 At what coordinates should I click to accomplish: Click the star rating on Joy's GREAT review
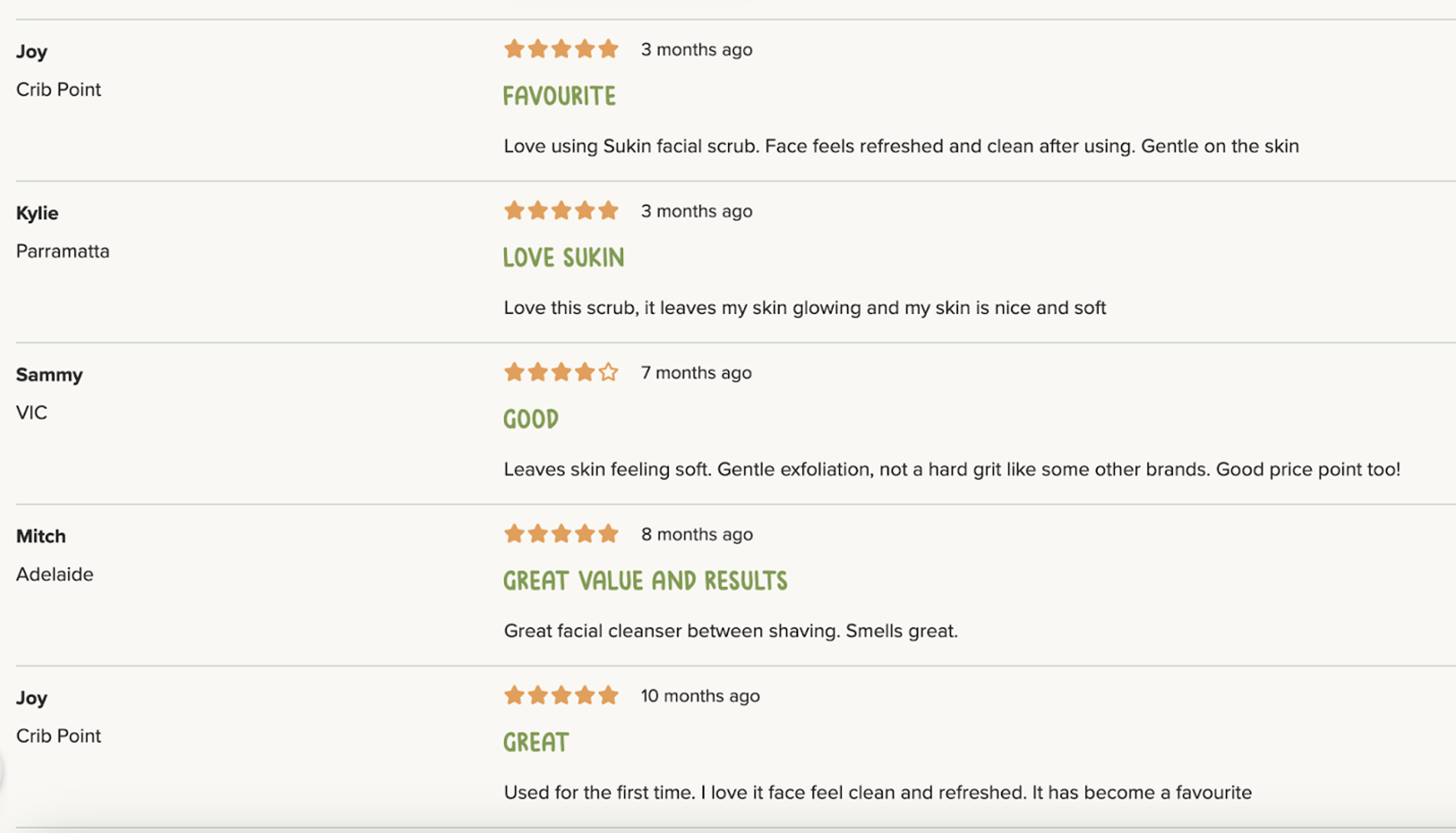tap(561, 696)
